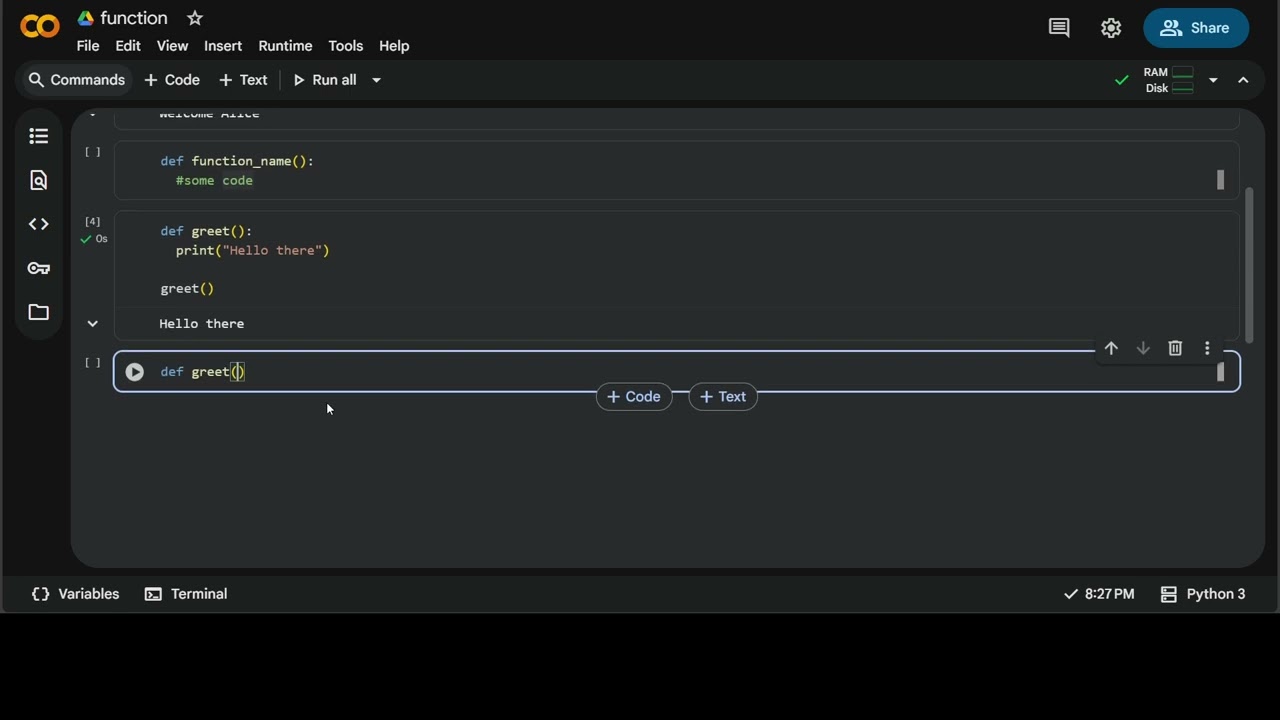Open the Tools menu
Image resolution: width=1280 pixels, height=720 pixels.
tap(345, 46)
